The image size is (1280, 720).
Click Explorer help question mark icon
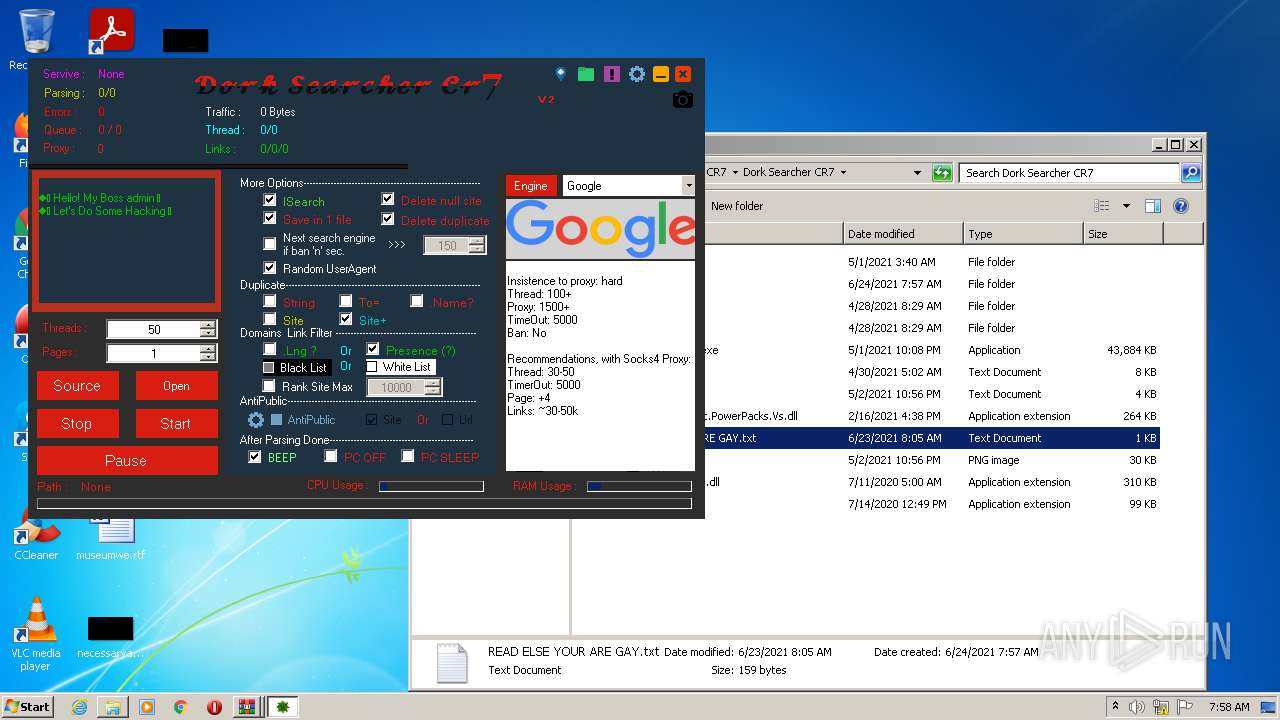click(x=1180, y=206)
